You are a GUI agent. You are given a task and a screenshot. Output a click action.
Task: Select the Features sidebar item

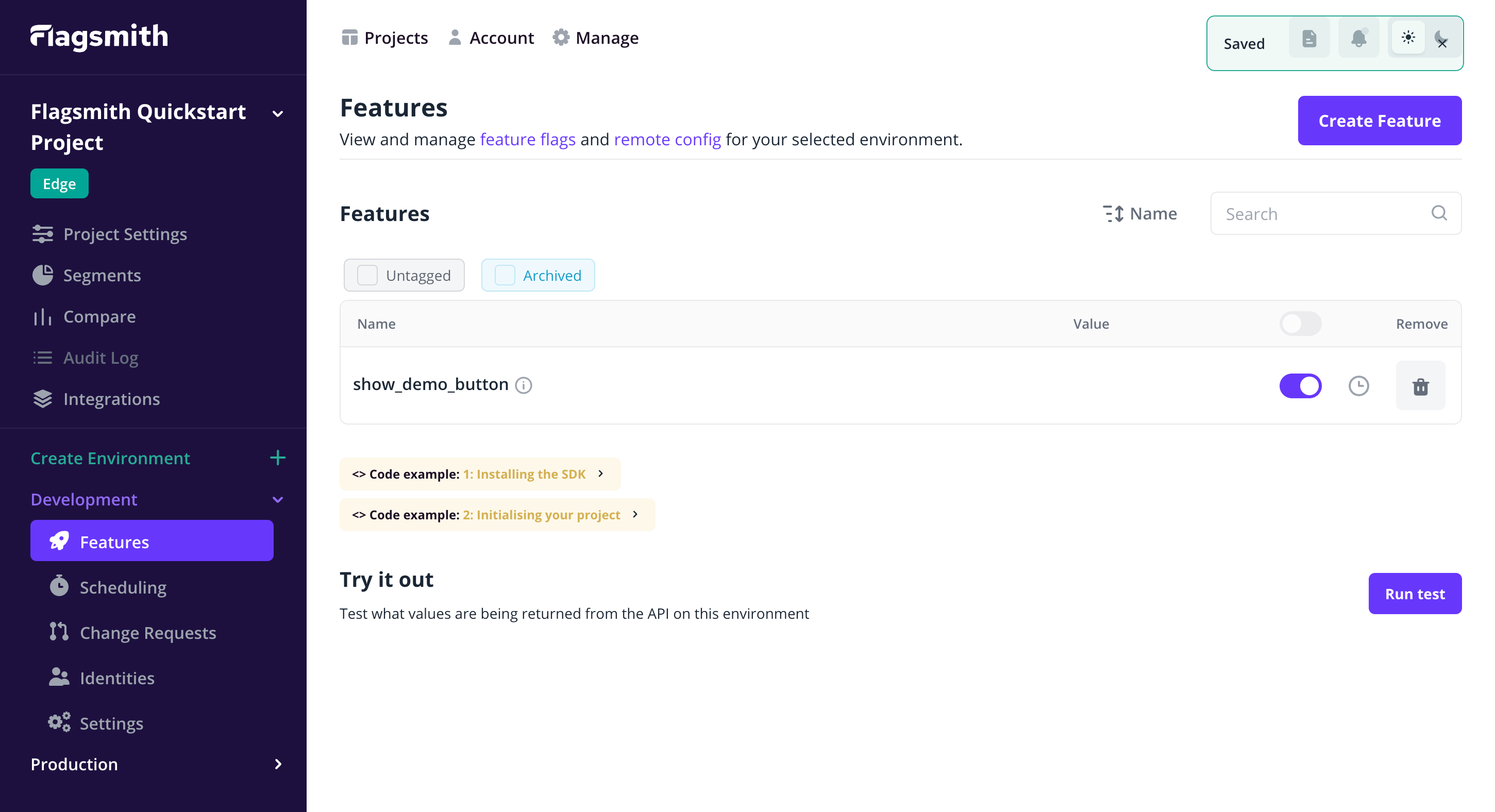(152, 541)
